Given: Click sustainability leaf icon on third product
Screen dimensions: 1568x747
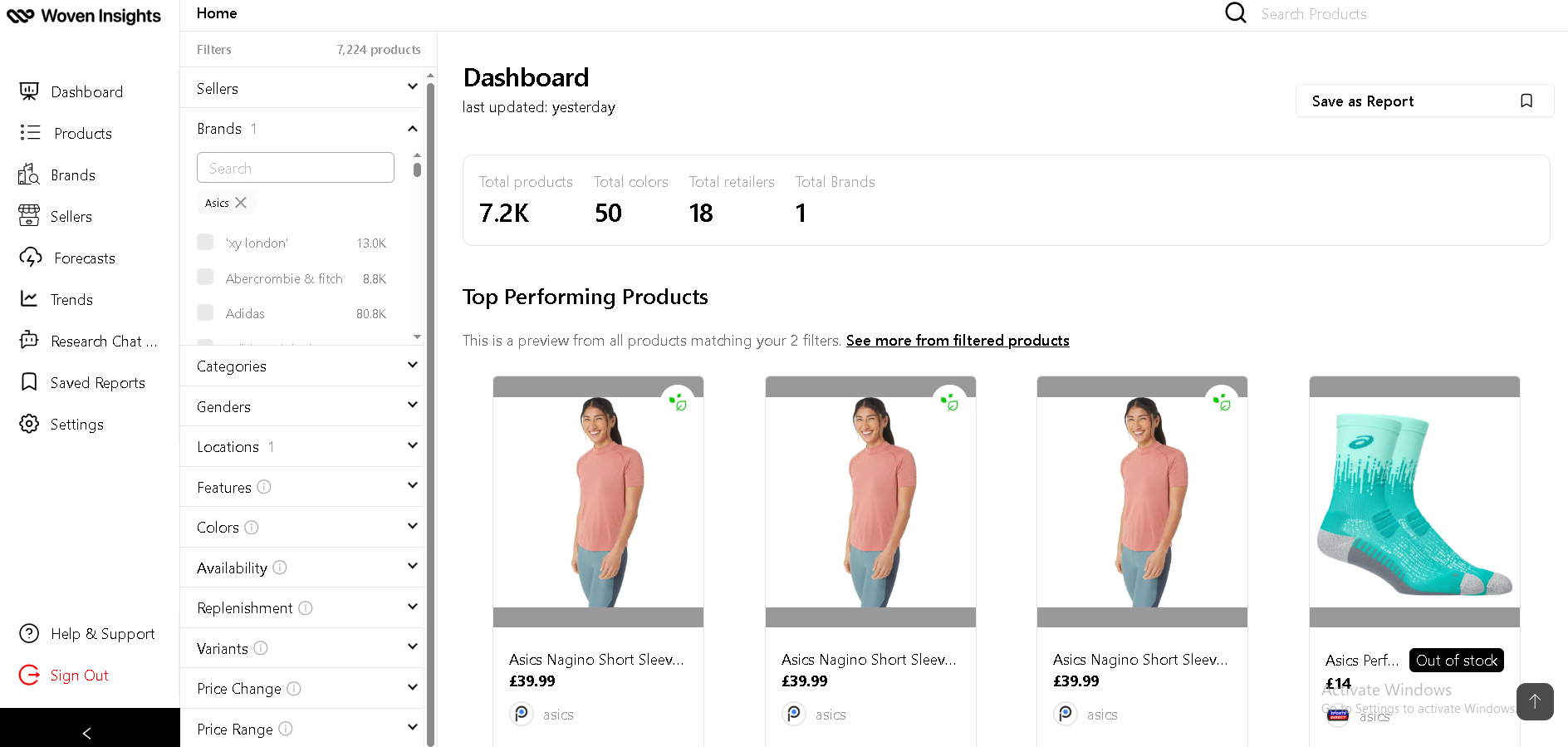Looking at the screenshot, I should (1222, 402).
